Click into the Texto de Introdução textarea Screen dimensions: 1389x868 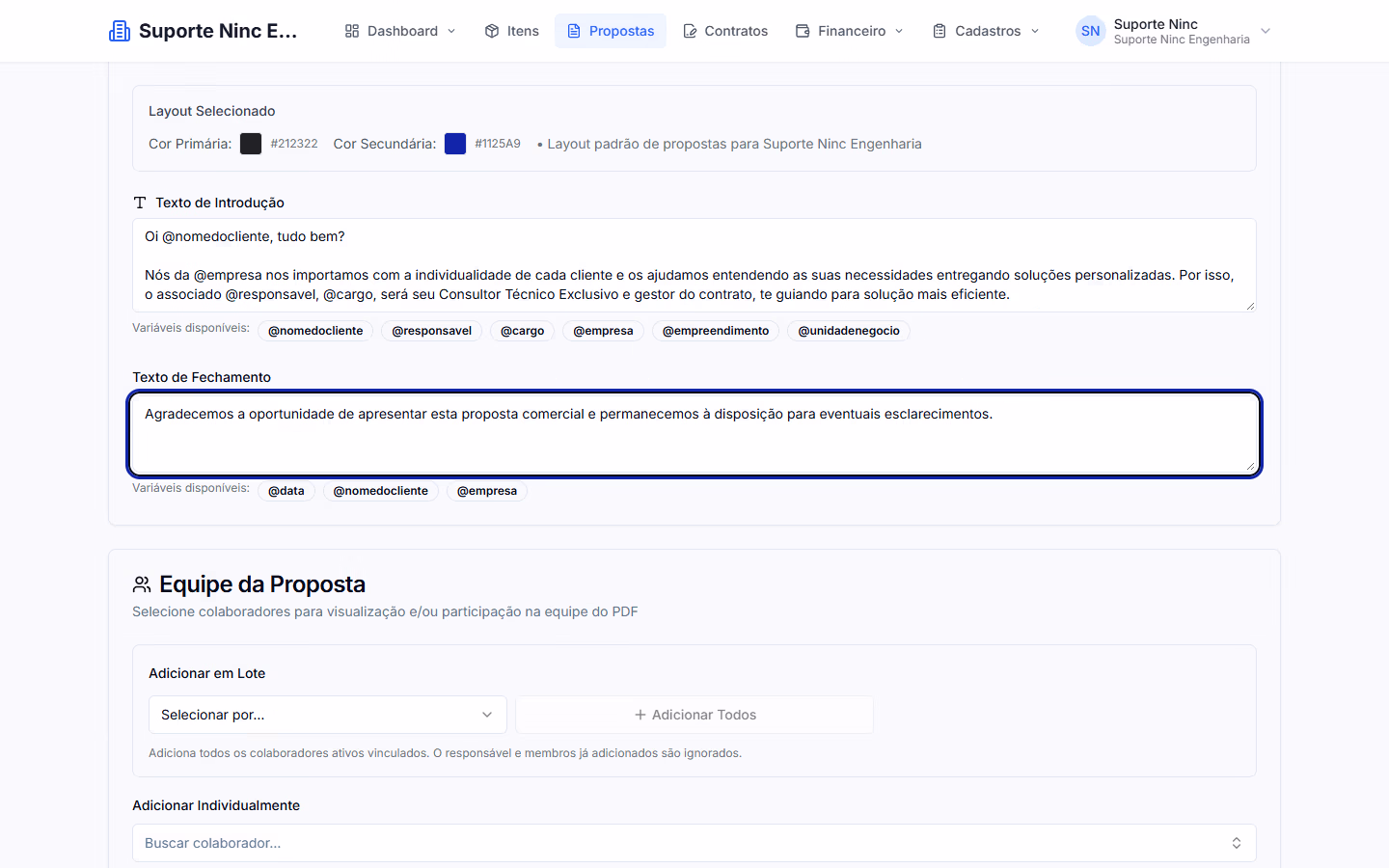(x=694, y=265)
